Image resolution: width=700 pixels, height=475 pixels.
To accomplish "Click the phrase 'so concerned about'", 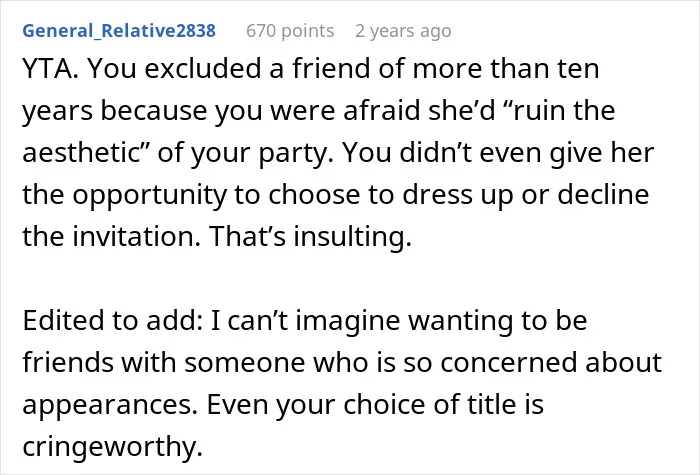I will click(x=533, y=362).
